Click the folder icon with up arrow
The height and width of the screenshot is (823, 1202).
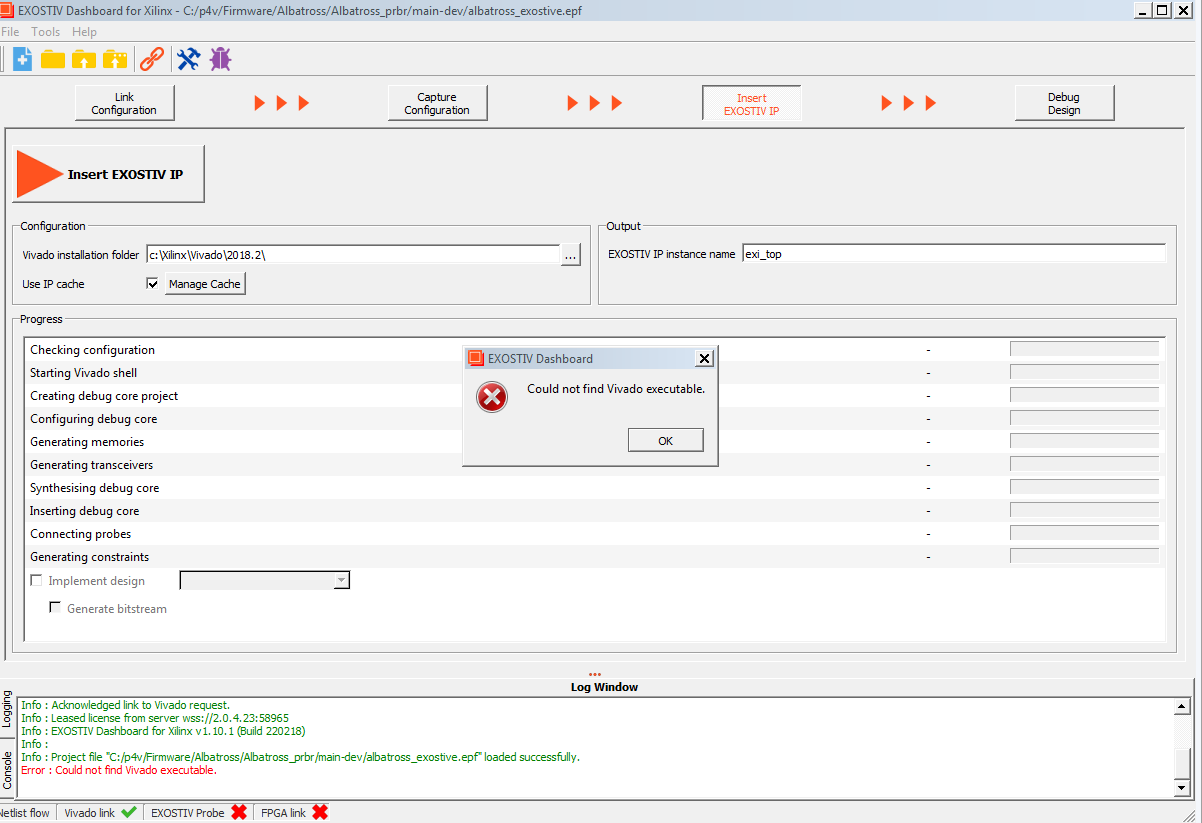click(84, 59)
